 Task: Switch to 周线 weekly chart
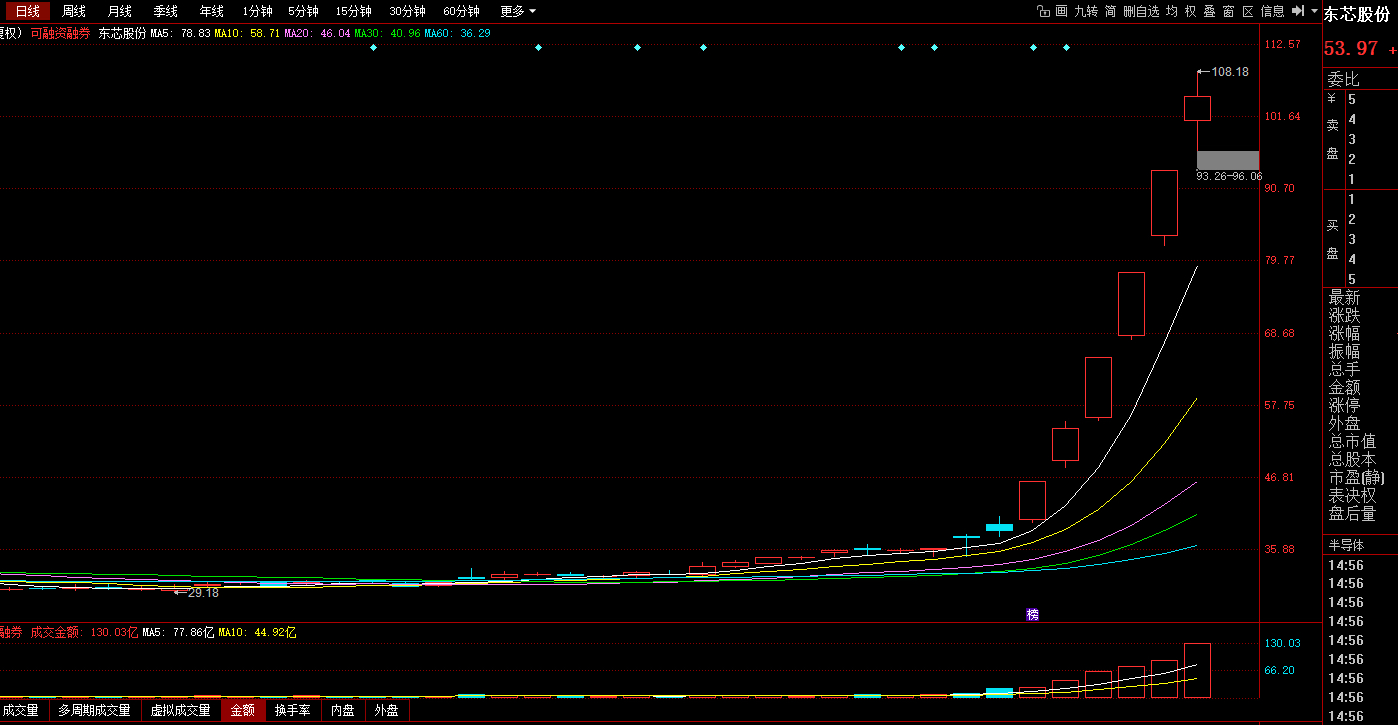(x=74, y=11)
